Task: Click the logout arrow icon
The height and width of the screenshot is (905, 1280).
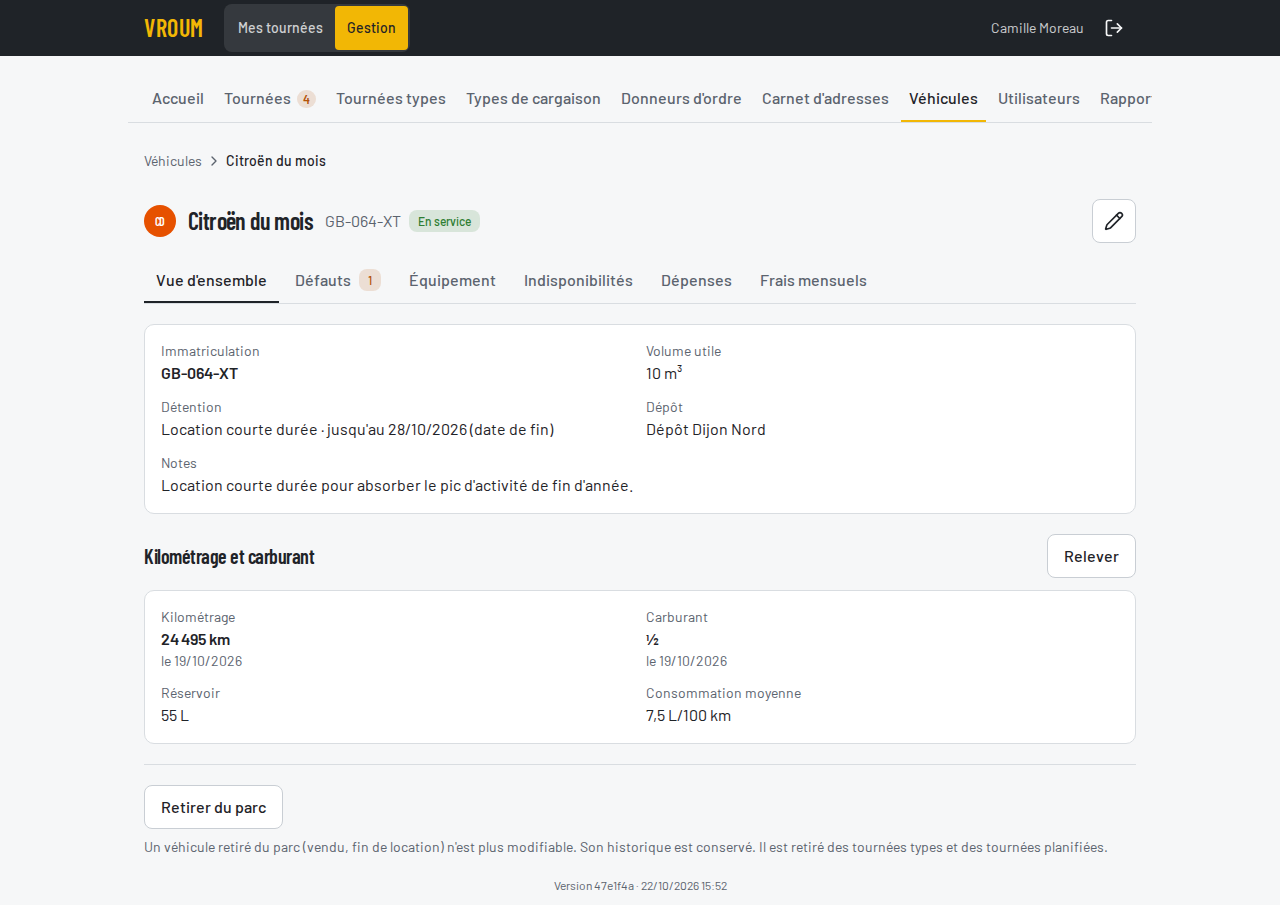Action: pyautogui.click(x=1114, y=28)
